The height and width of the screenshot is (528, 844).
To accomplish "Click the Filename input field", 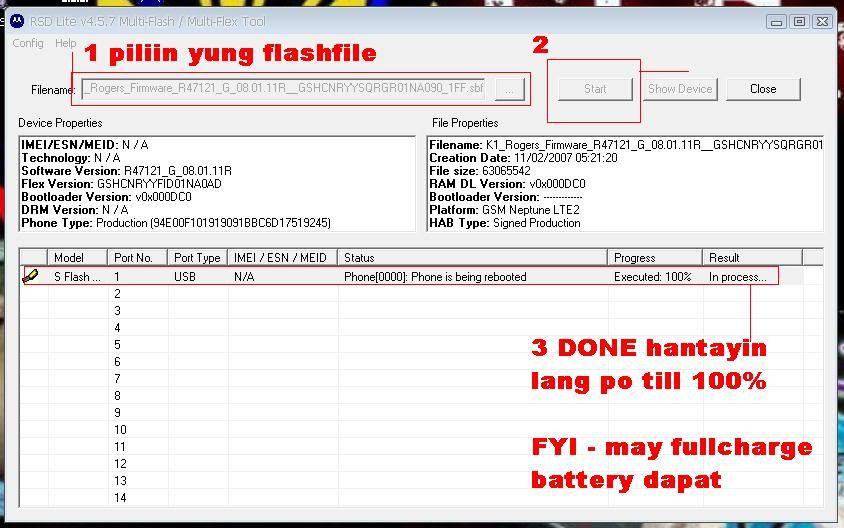I will coord(284,89).
